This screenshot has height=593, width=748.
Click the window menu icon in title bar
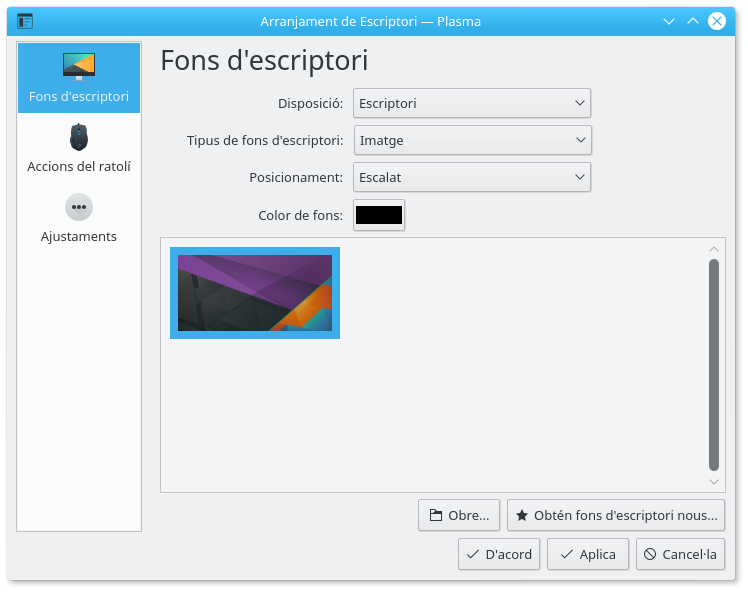25,21
